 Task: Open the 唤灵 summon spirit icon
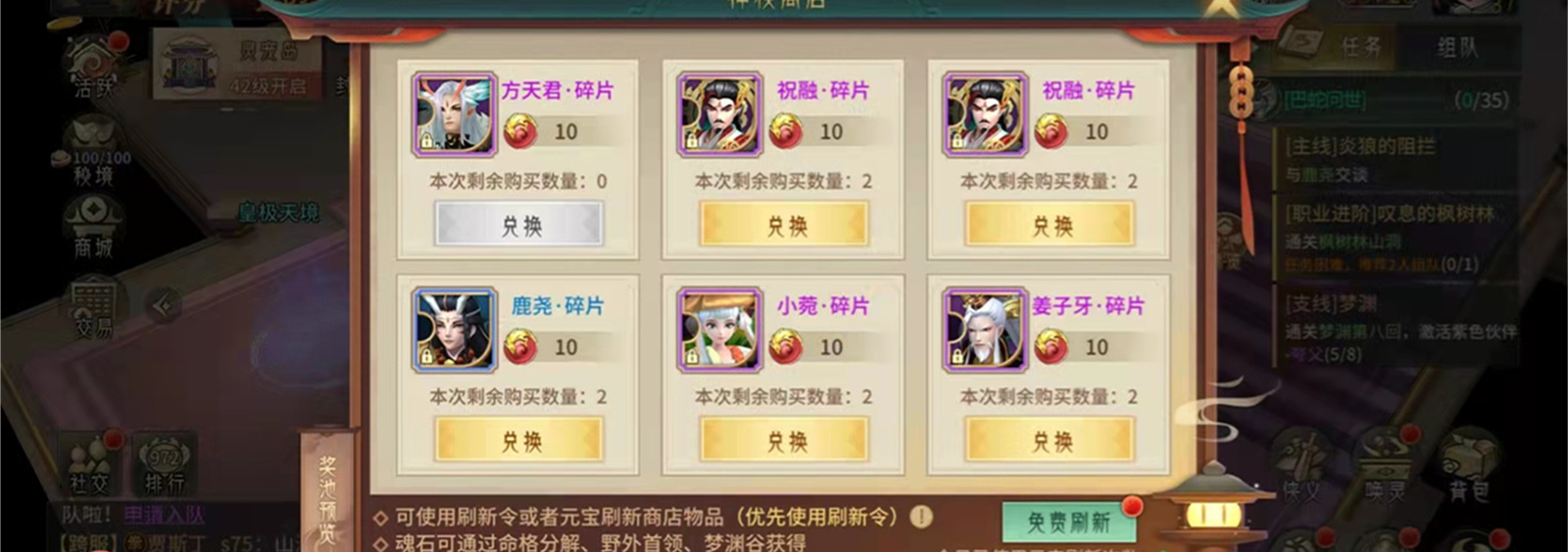(x=1385, y=467)
